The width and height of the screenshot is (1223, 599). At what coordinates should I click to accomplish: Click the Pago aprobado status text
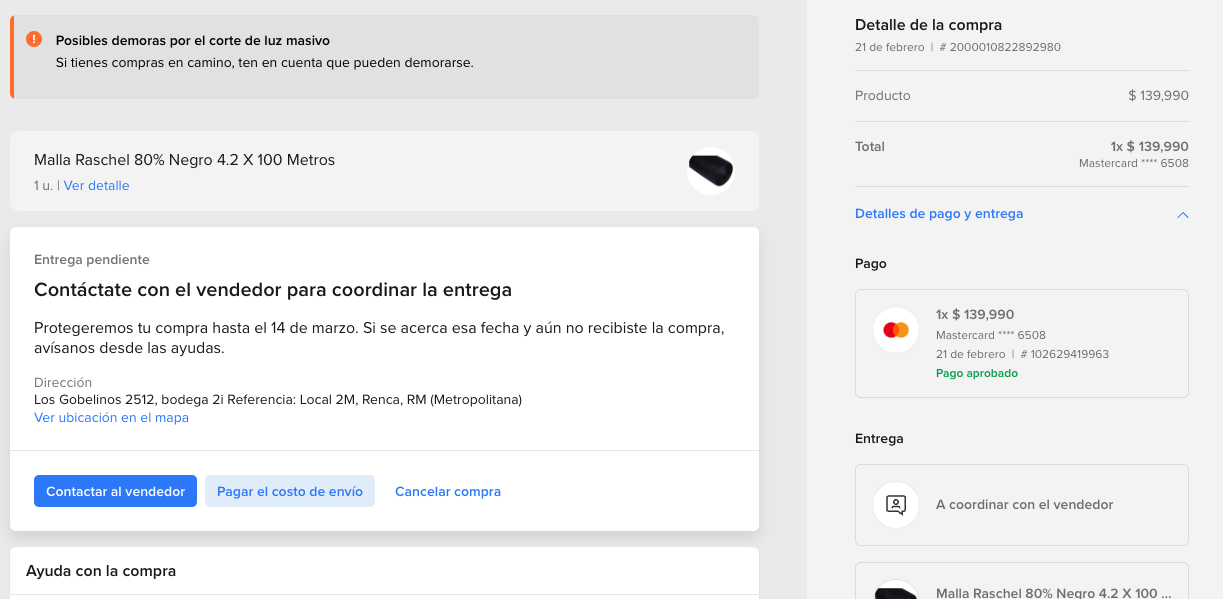tap(976, 373)
